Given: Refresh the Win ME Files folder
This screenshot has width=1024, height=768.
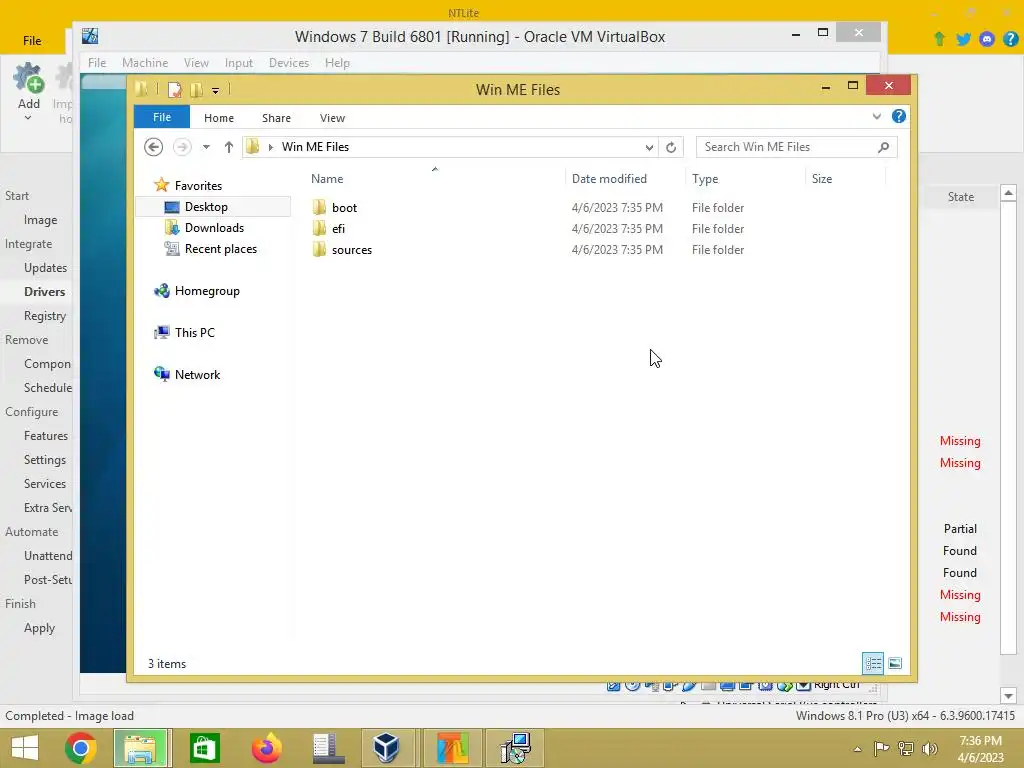Looking at the screenshot, I should pyautogui.click(x=671, y=147).
